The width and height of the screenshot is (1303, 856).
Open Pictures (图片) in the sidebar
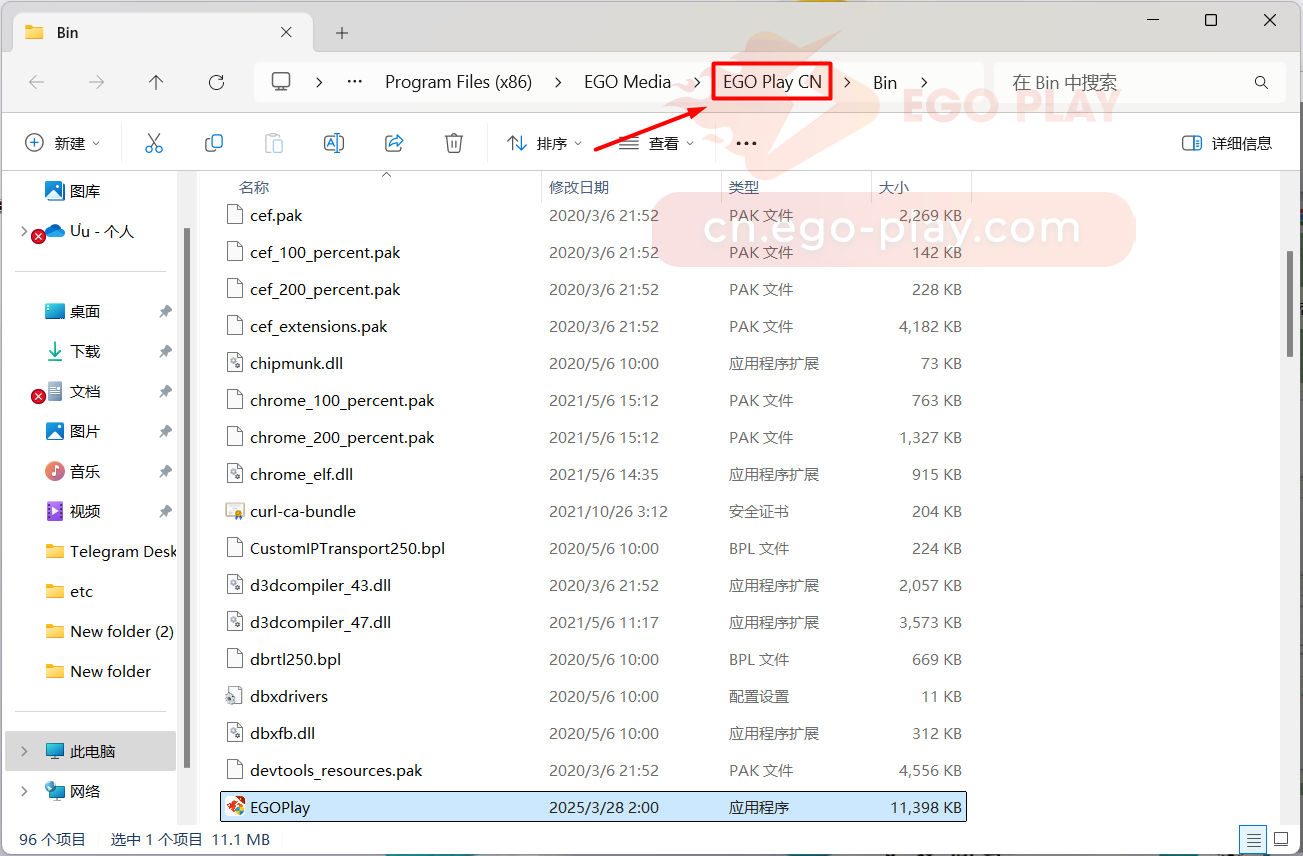[85, 431]
